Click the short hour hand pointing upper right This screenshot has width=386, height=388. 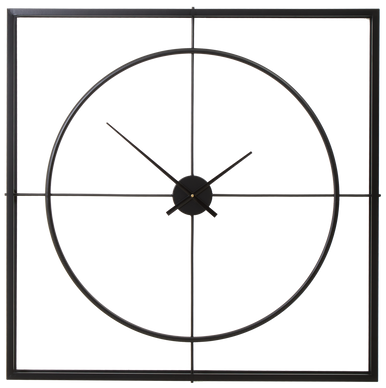[x=209, y=183]
